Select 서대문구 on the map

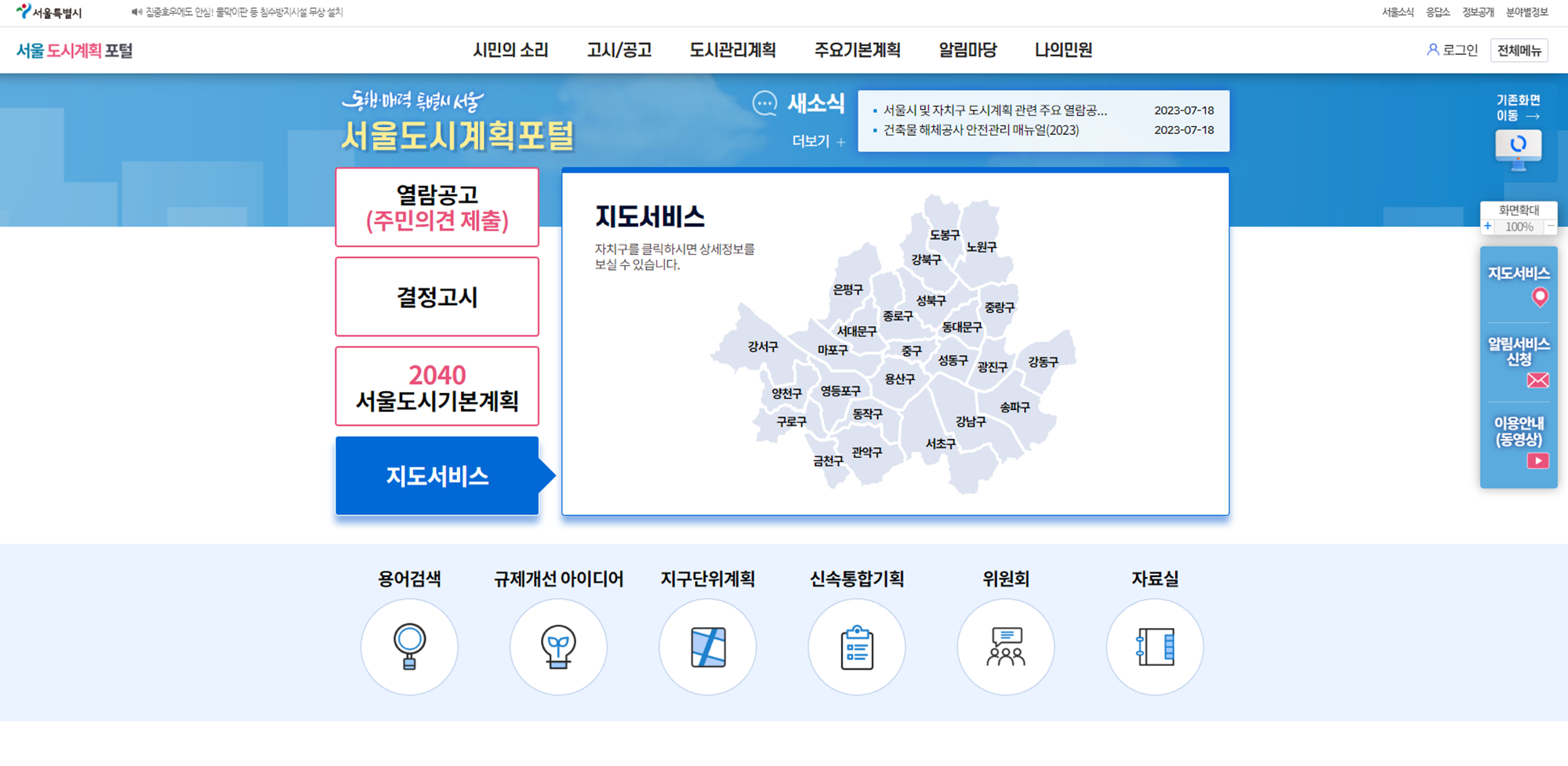click(857, 332)
